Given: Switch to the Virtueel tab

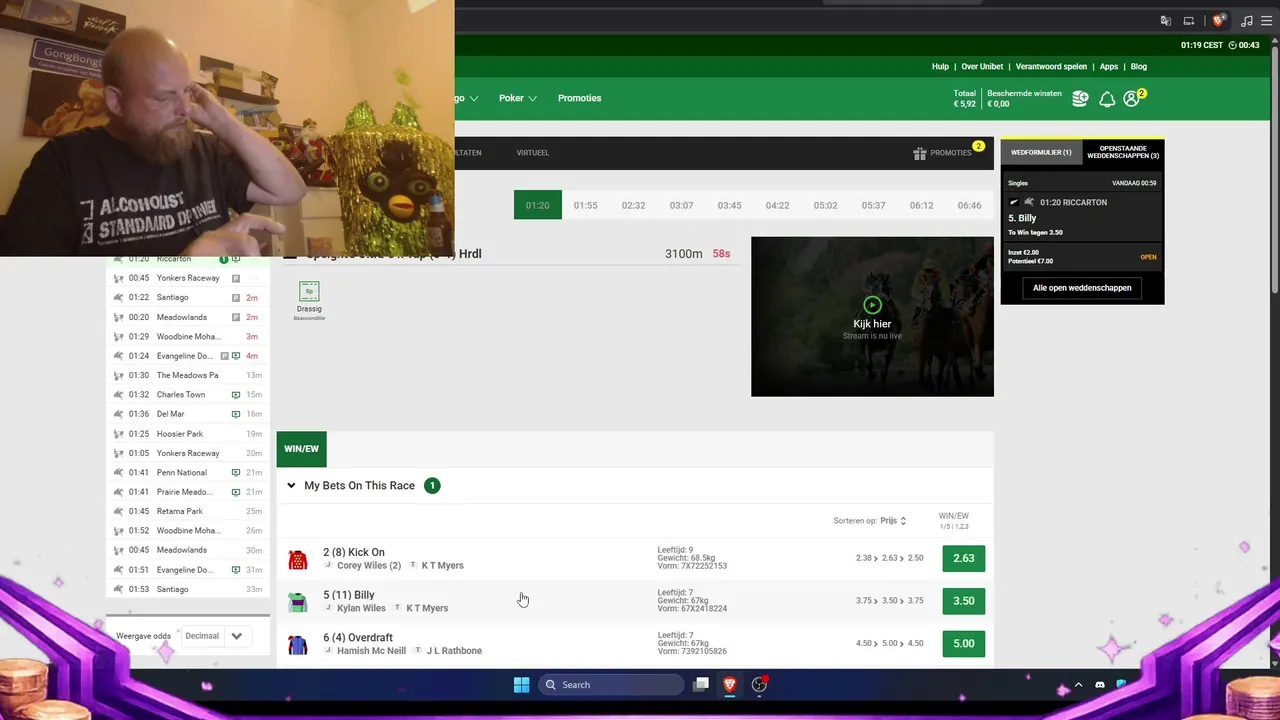Looking at the screenshot, I should tap(533, 153).
